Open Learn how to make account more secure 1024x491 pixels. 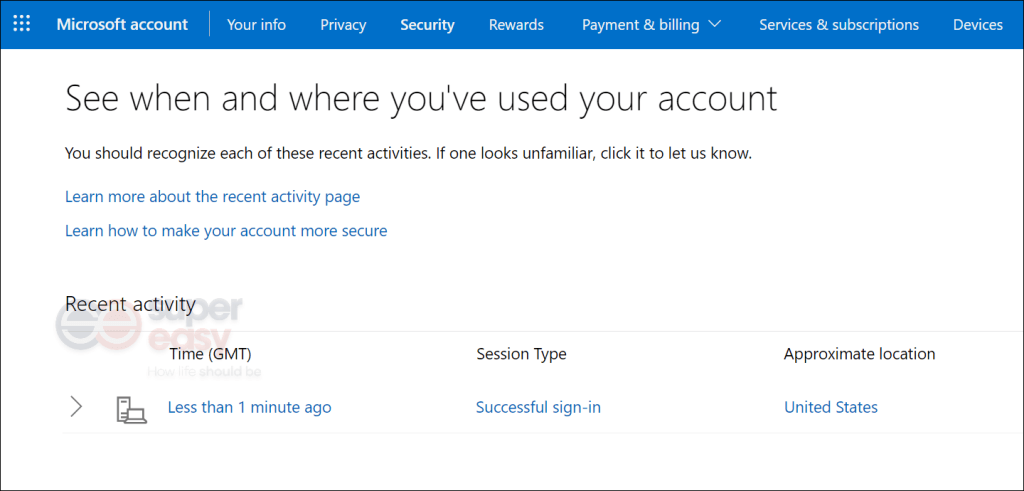[x=226, y=230]
